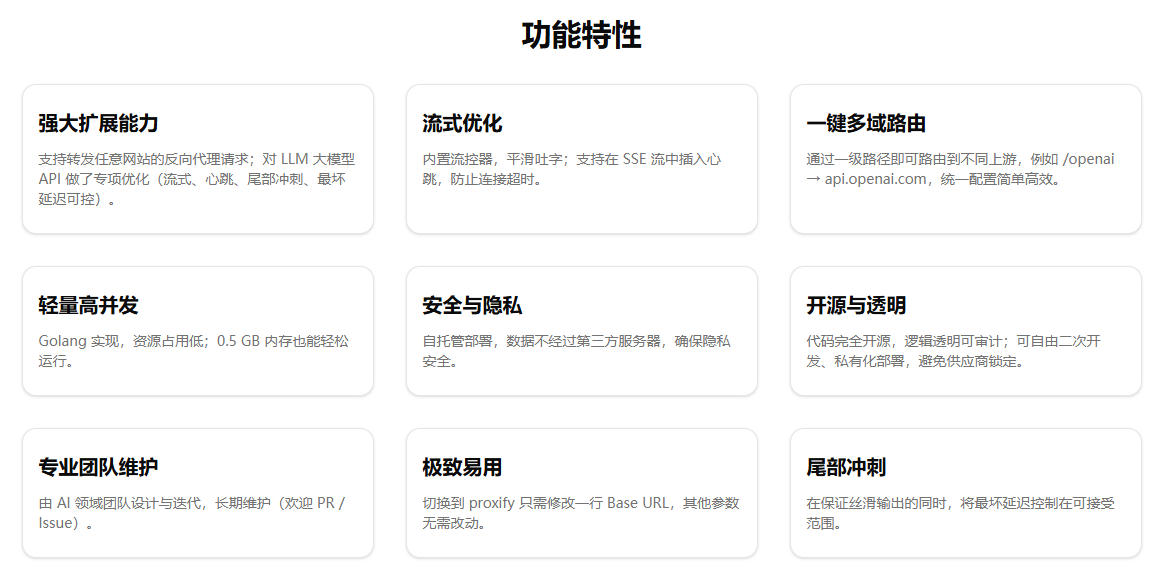Click the 流式优化 card title
Image resolution: width=1164 pixels, height=580 pixels.
coord(462,124)
